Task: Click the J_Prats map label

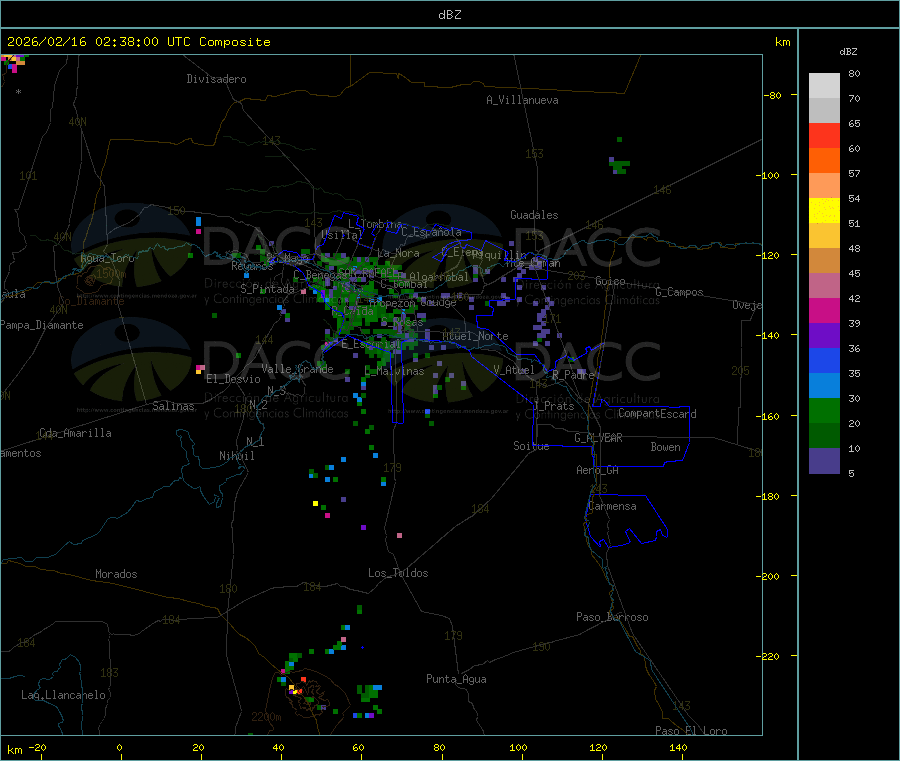Action: click(554, 406)
